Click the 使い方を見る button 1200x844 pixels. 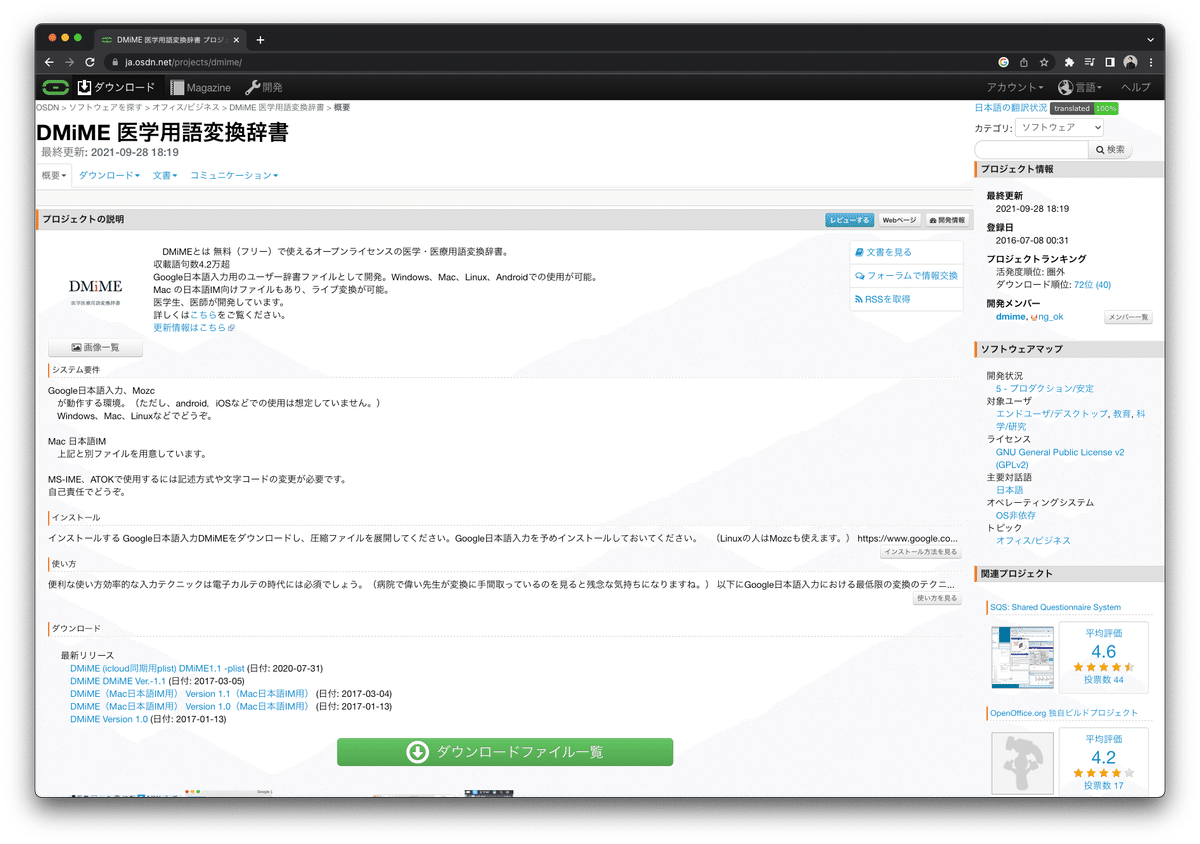pyautogui.click(x=937, y=598)
